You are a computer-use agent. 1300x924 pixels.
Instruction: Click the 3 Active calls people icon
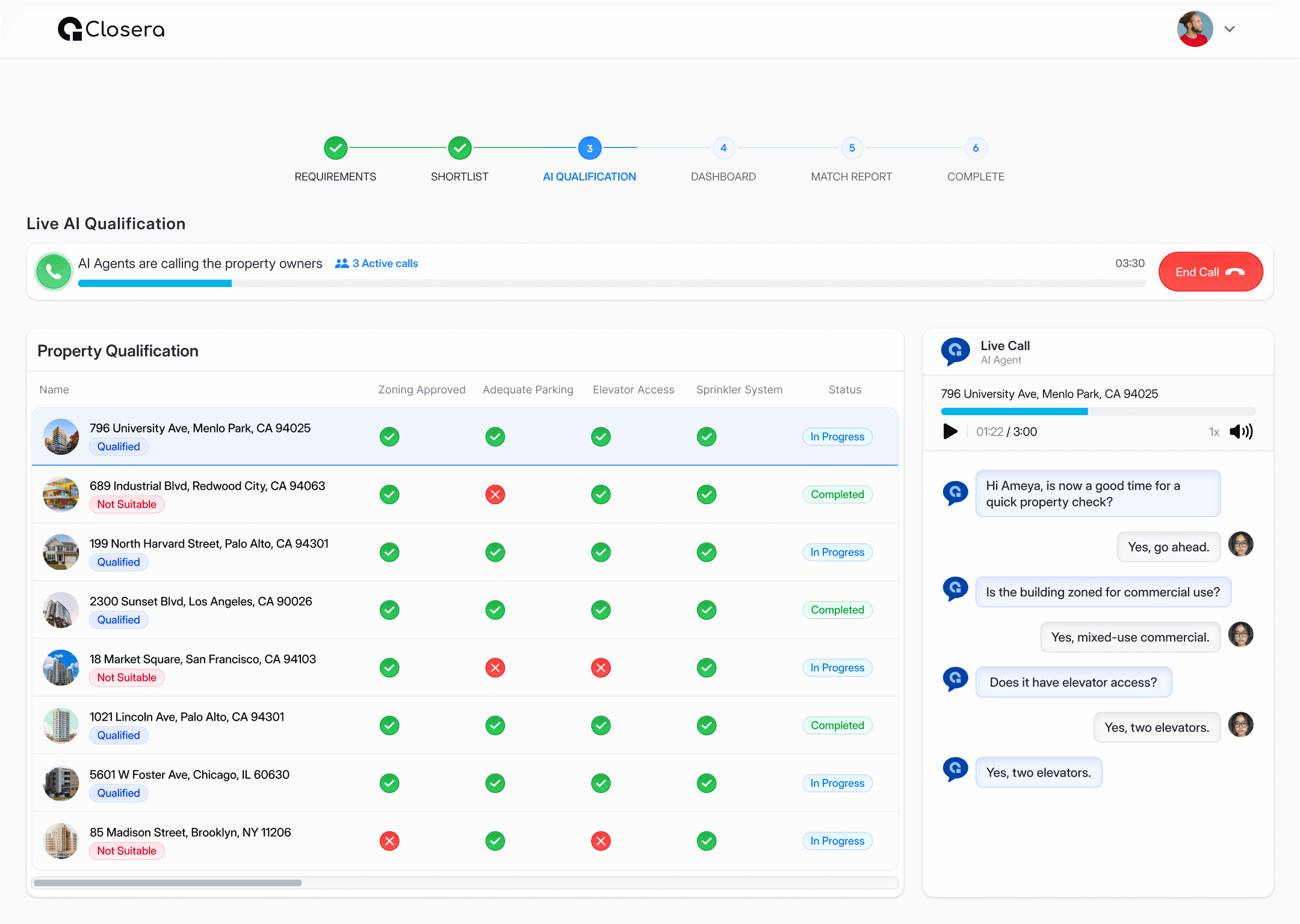pos(342,263)
